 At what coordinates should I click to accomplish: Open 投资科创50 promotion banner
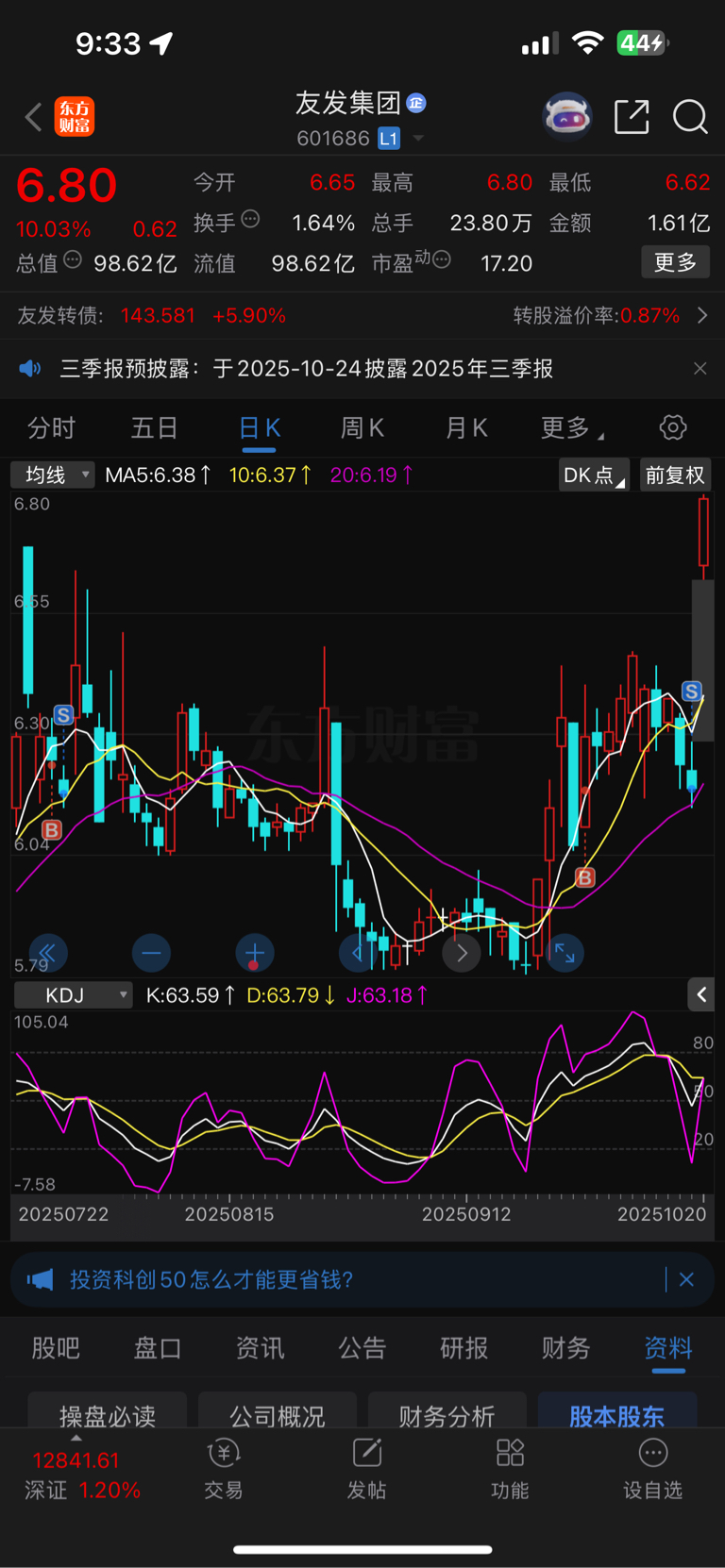pyautogui.click(x=362, y=1279)
